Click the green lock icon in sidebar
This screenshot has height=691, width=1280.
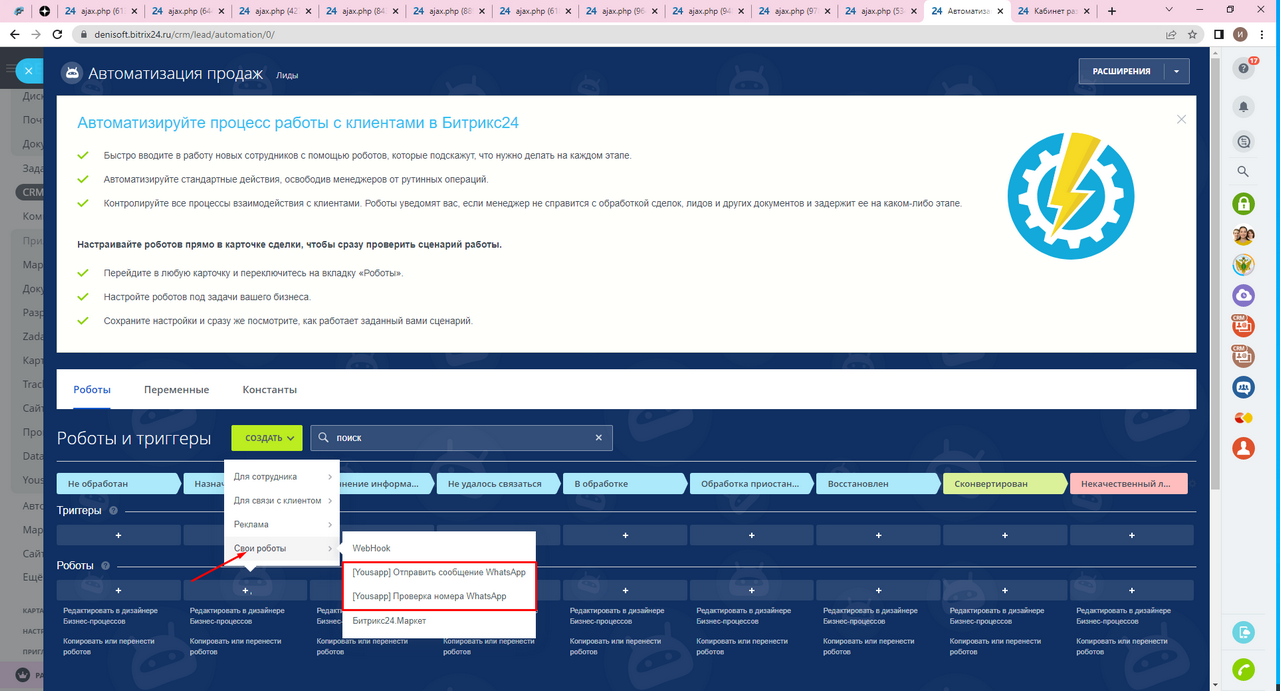click(x=1244, y=204)
